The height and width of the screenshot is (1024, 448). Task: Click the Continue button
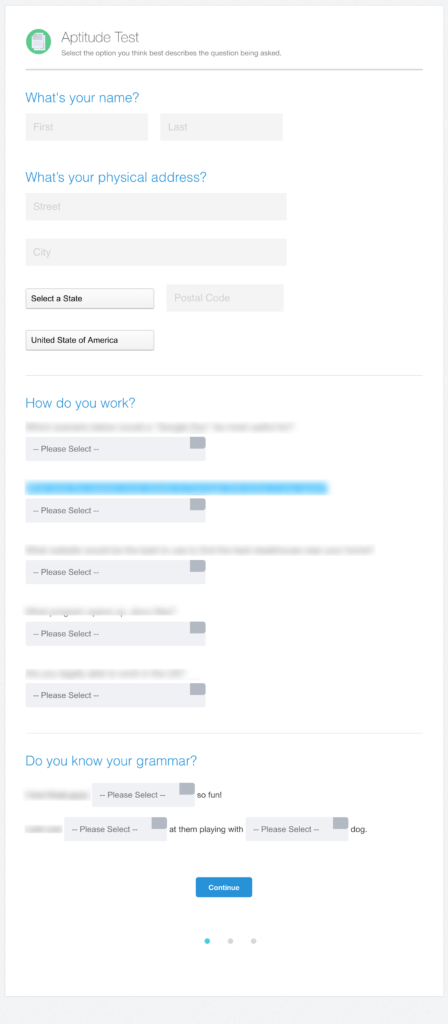tap(224, 888)
